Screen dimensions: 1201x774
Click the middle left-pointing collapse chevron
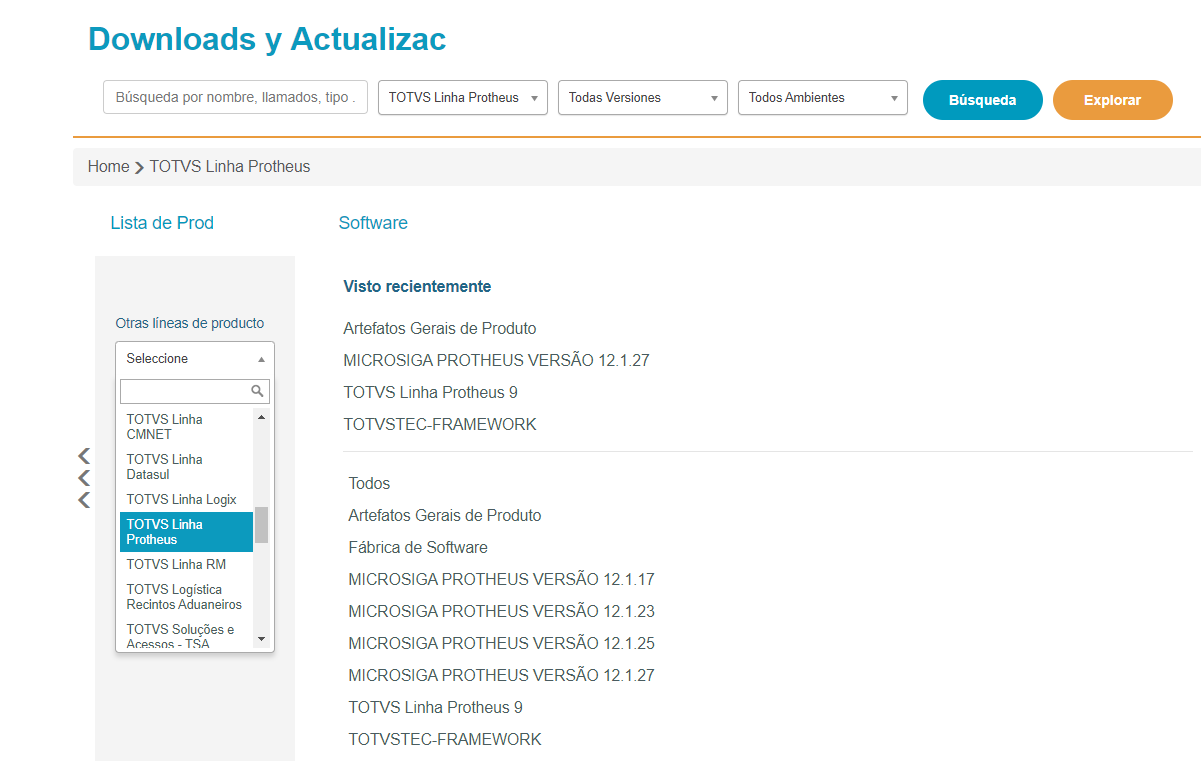(84, 478)
